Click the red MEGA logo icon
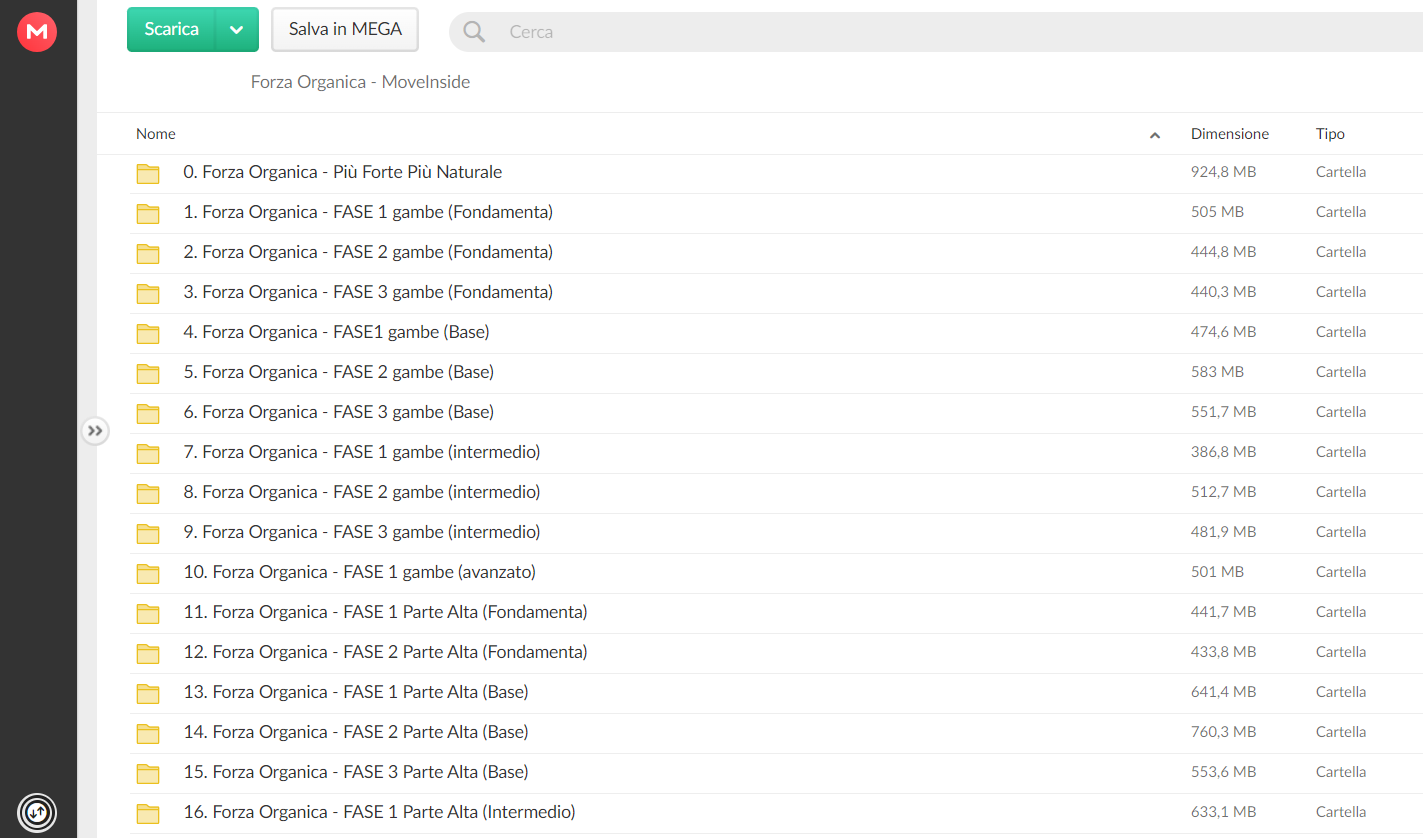The image size is (1423, 838). click(37, 32)
